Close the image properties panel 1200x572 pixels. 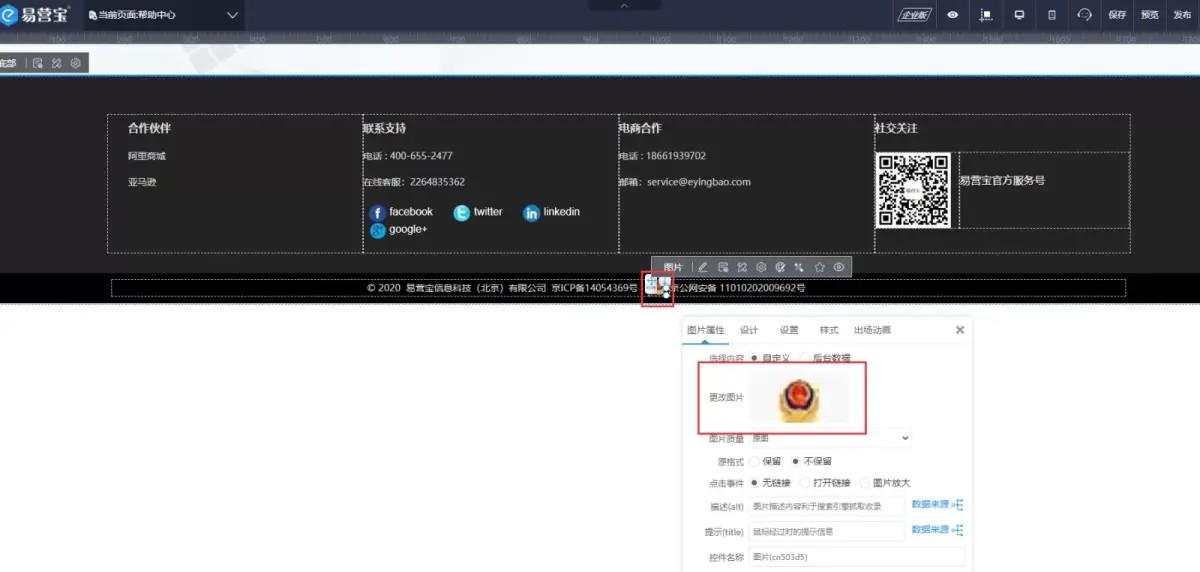click(x=960, y=329)
